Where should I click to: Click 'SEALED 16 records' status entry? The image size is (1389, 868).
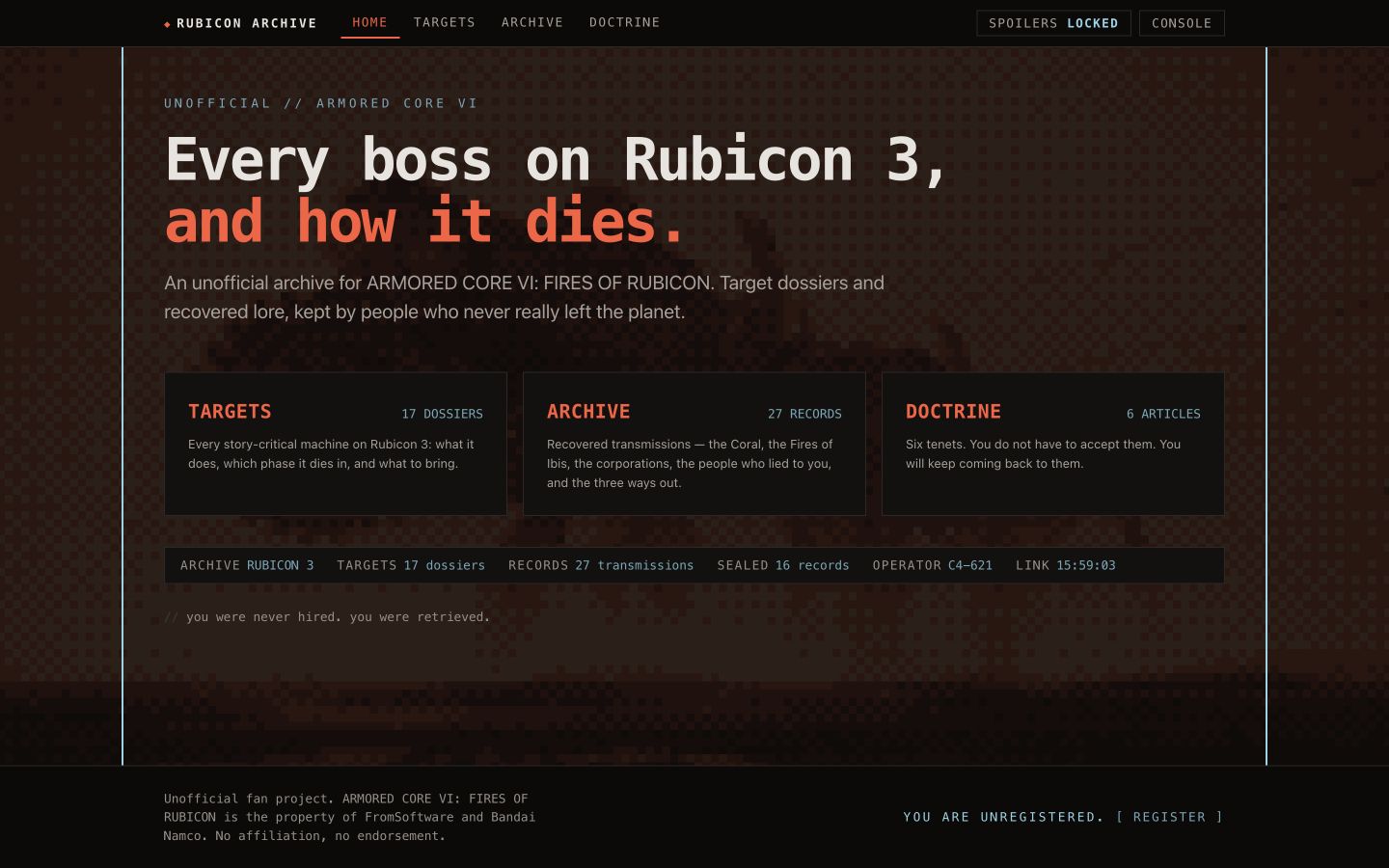pyautogui.click(x=783, y=565)
